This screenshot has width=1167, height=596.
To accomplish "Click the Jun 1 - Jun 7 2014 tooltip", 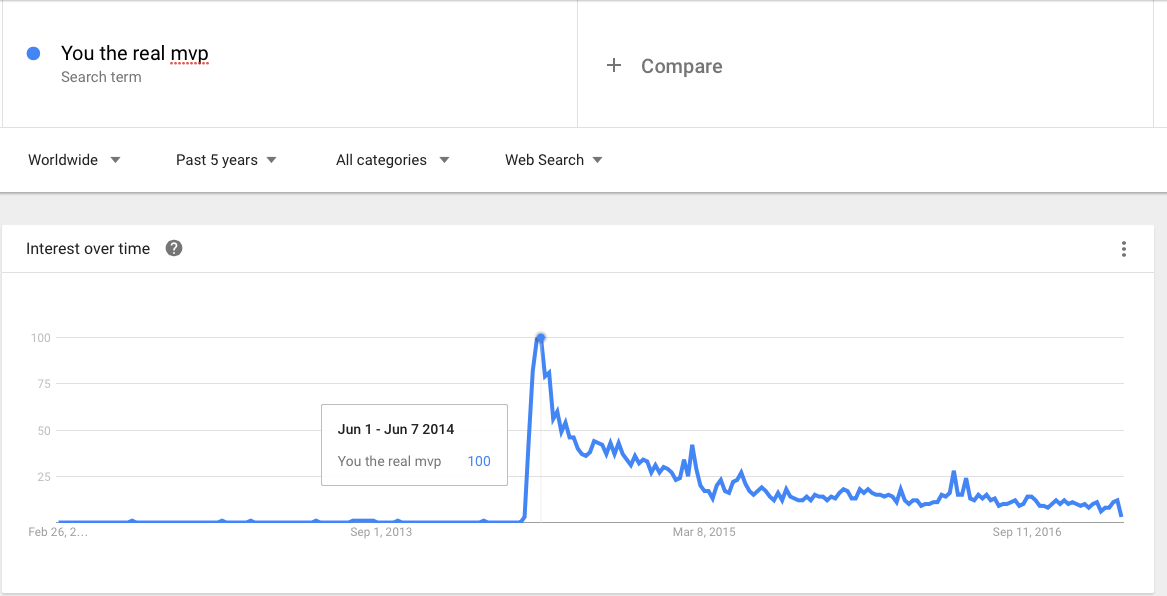I will pos(414,445).
